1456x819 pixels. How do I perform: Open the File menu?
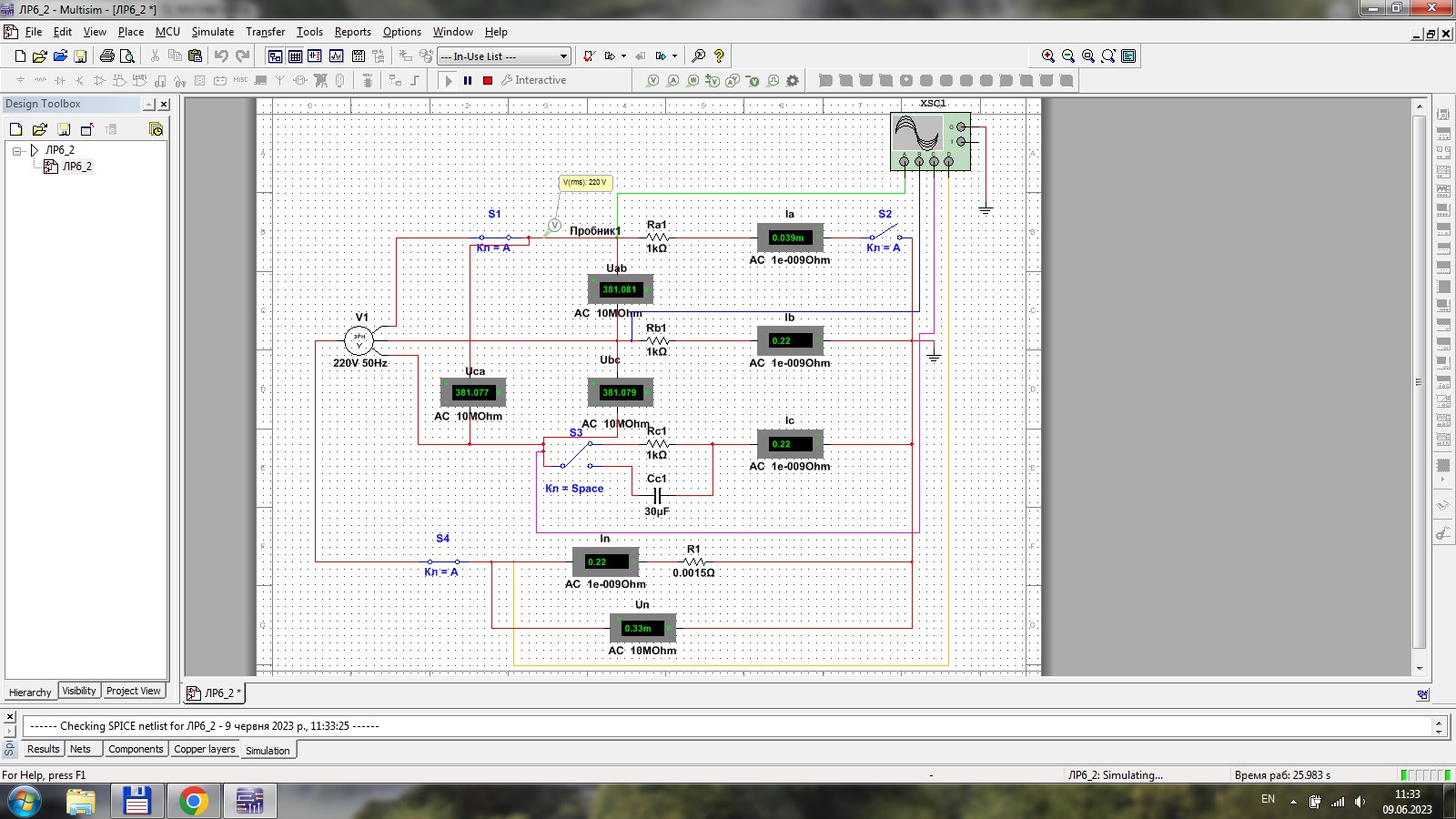coord(34,32)
